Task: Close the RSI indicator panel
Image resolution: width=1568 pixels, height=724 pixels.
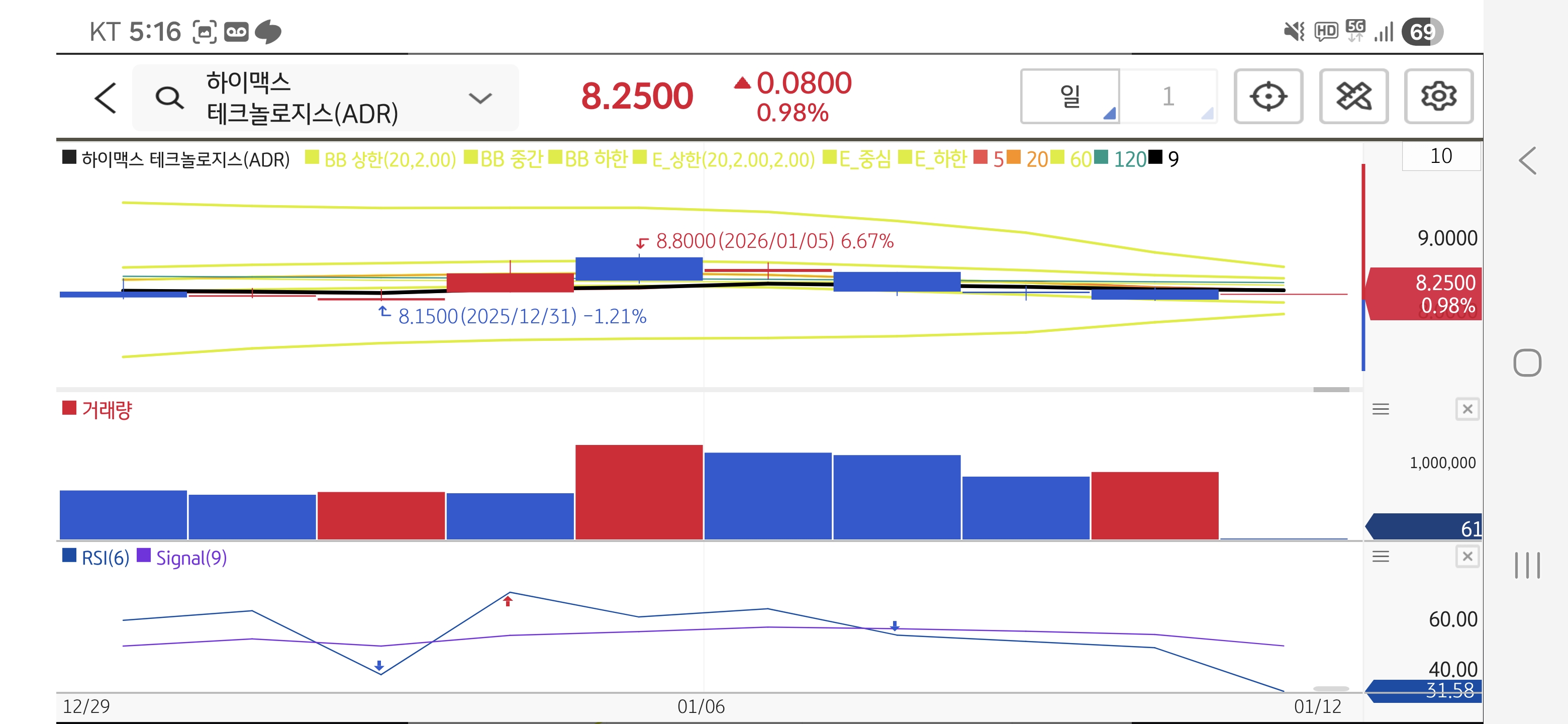Action: [x=1467, y=556]
